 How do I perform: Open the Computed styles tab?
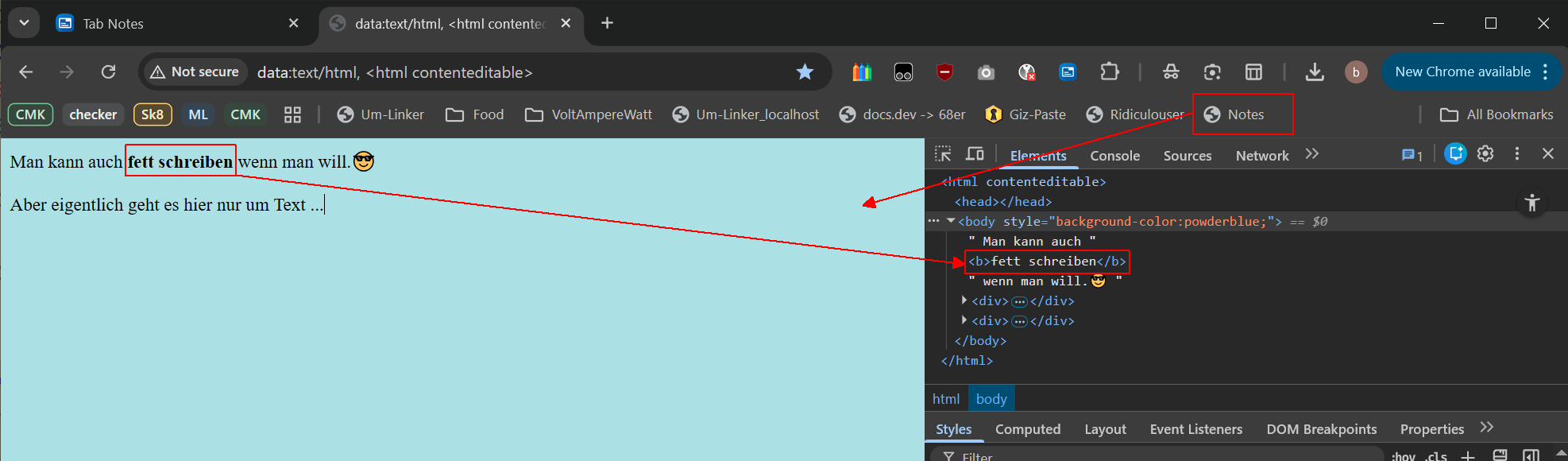coord(1028,429)
